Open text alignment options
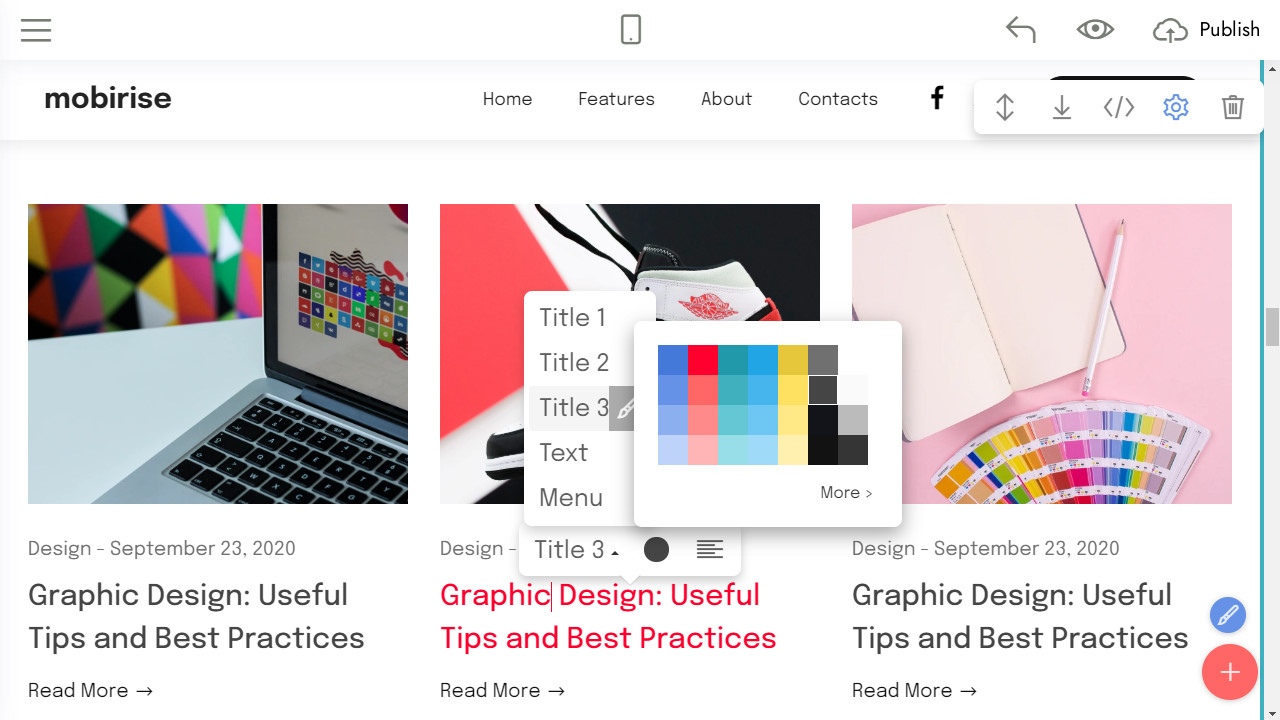 (710, 549)
